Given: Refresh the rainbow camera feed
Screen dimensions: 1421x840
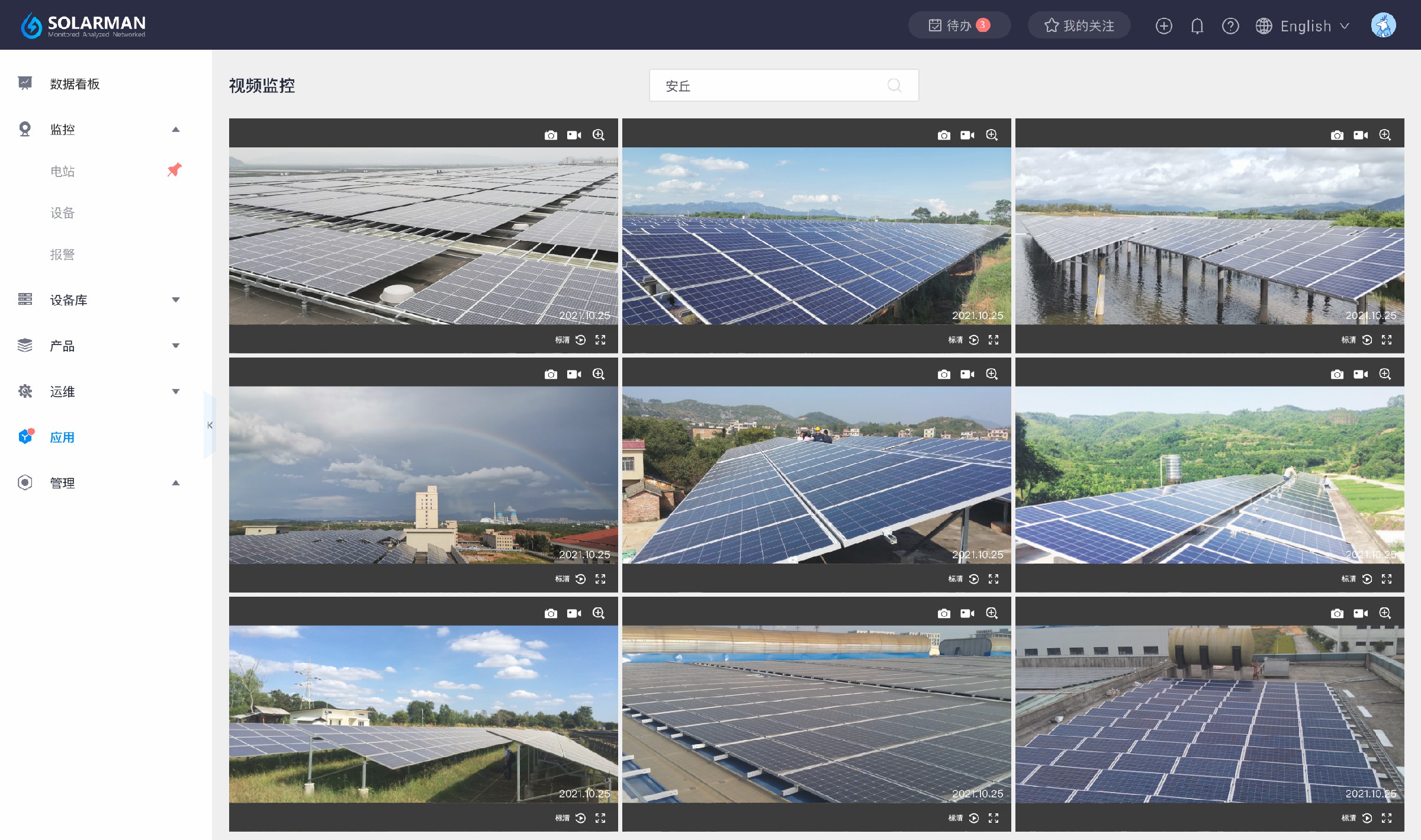Looking at the screenshot, I should pos(581,579).
